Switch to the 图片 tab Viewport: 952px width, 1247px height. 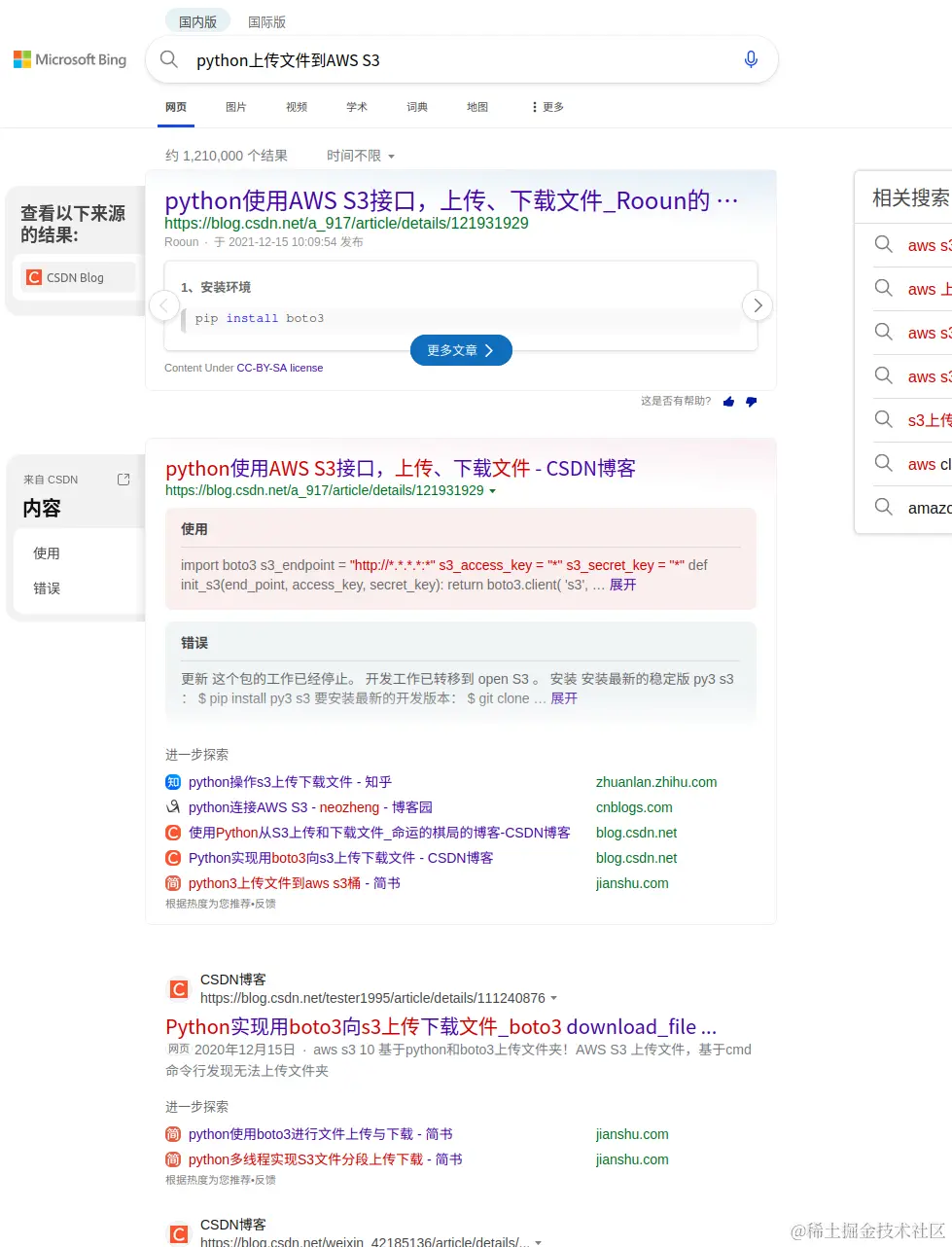click(x=235, y=107)
